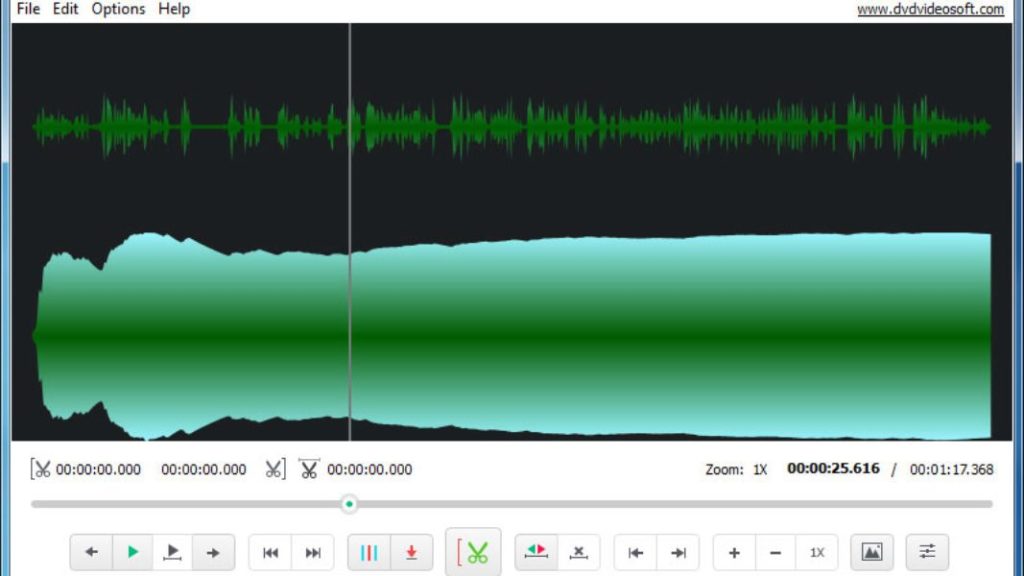Go to the selection start
Viewport: 1024px width, 576px height.
pos(635,552)
